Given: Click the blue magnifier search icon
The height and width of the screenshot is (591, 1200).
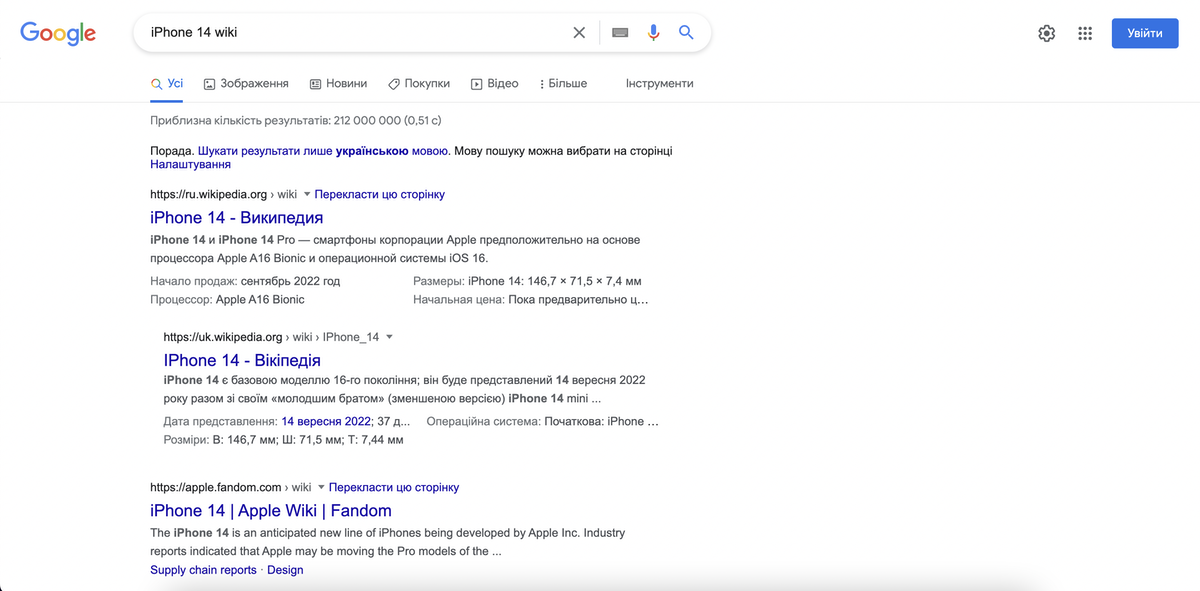Looking at the screenshot, I should pyautogui.click(x=686, y=33).
